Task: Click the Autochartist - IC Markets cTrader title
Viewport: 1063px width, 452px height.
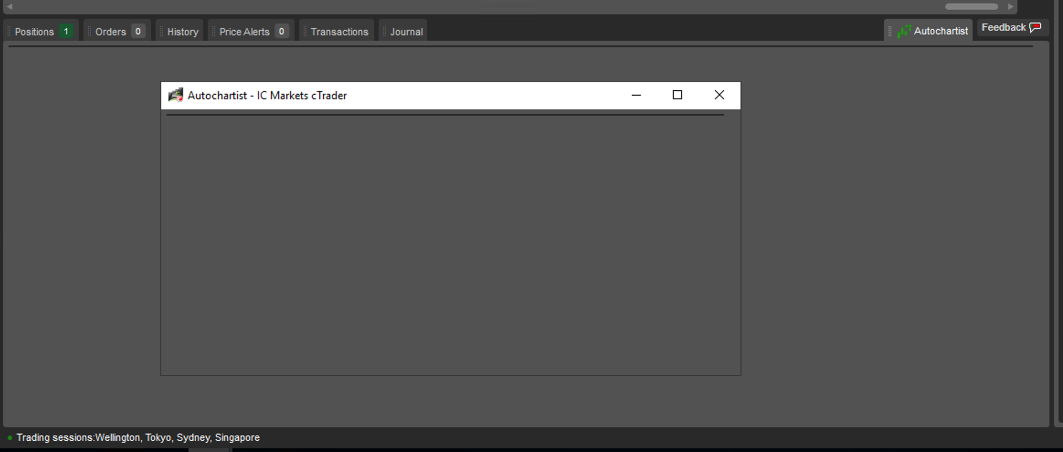Action: click(x=267, y=96)
